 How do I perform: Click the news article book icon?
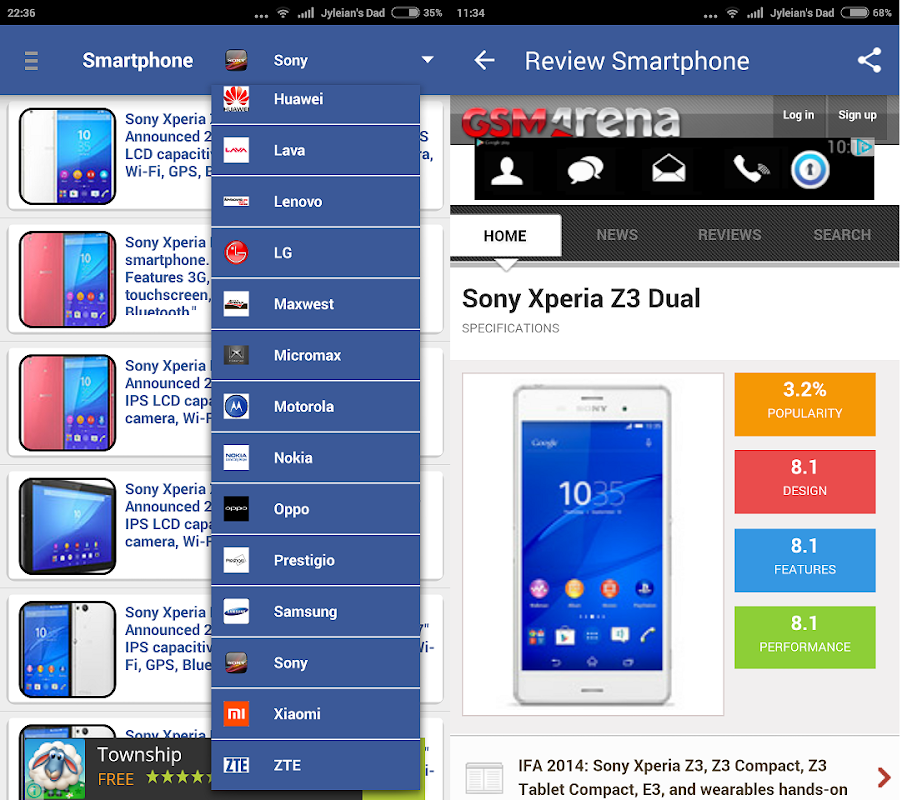pyautogui.click(x=484, y=778)
